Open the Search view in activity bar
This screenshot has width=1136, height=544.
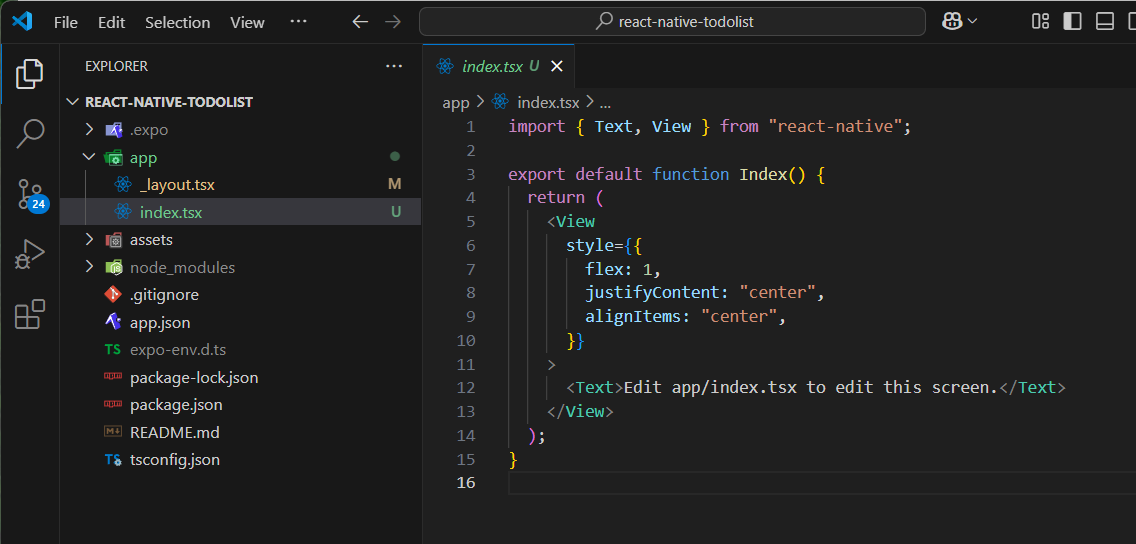click(30, 133)
